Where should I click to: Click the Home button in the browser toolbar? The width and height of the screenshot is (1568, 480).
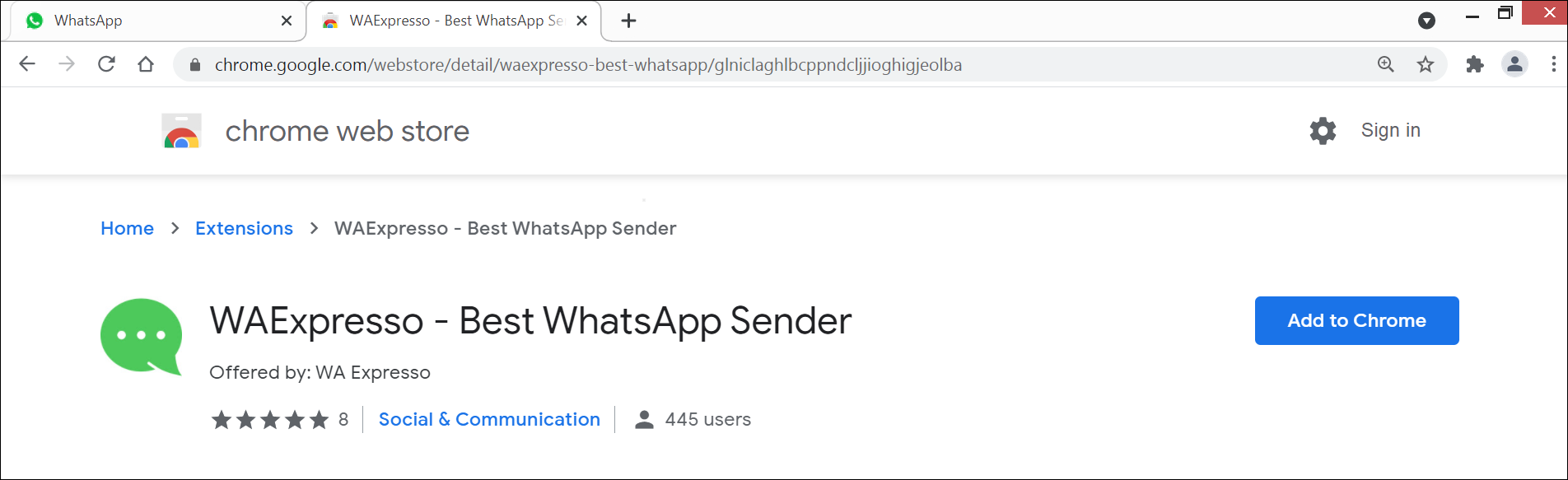146,64
